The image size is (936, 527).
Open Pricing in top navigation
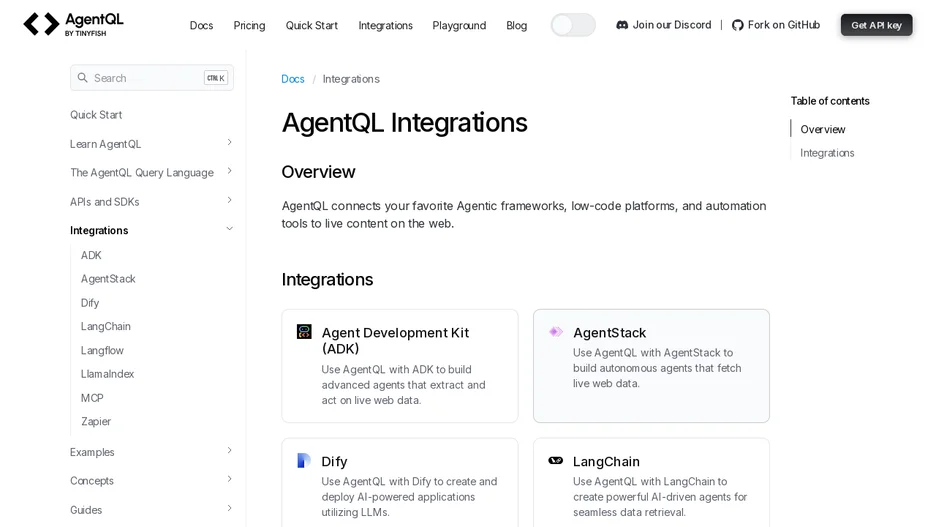(249, 25)
